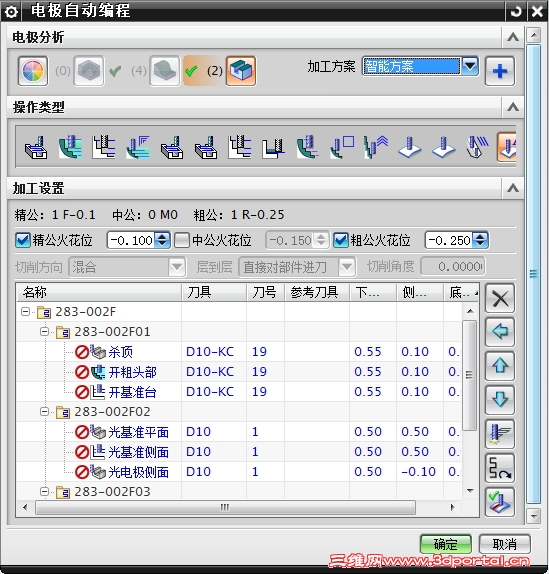Screen dimensions: 549x574
Task: Collapse the 加工设置 section
Action: (513, 189)
